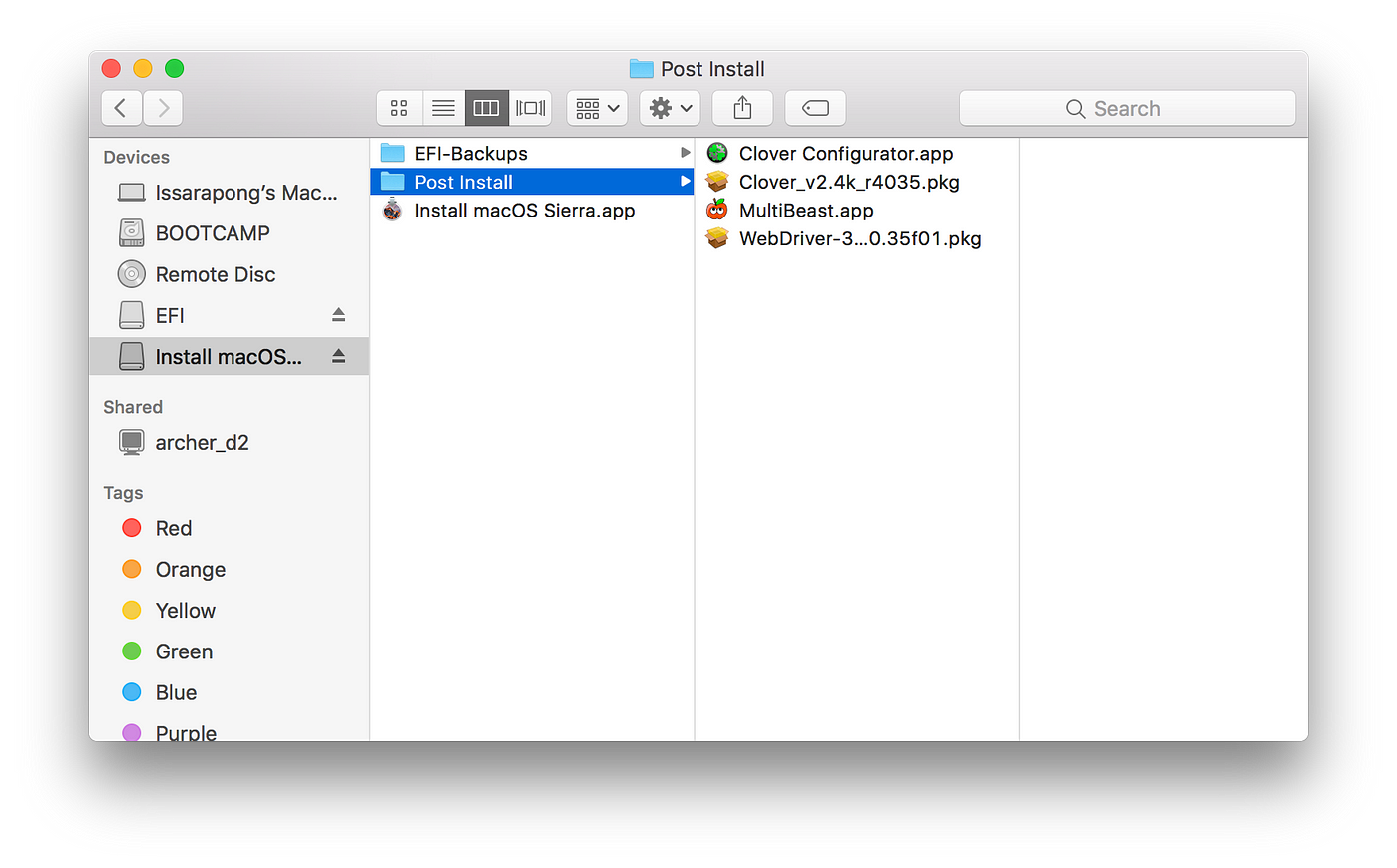Click the WebDriver package icon
Viewport: 1397px width, 868px height.
tap(717, 238)
